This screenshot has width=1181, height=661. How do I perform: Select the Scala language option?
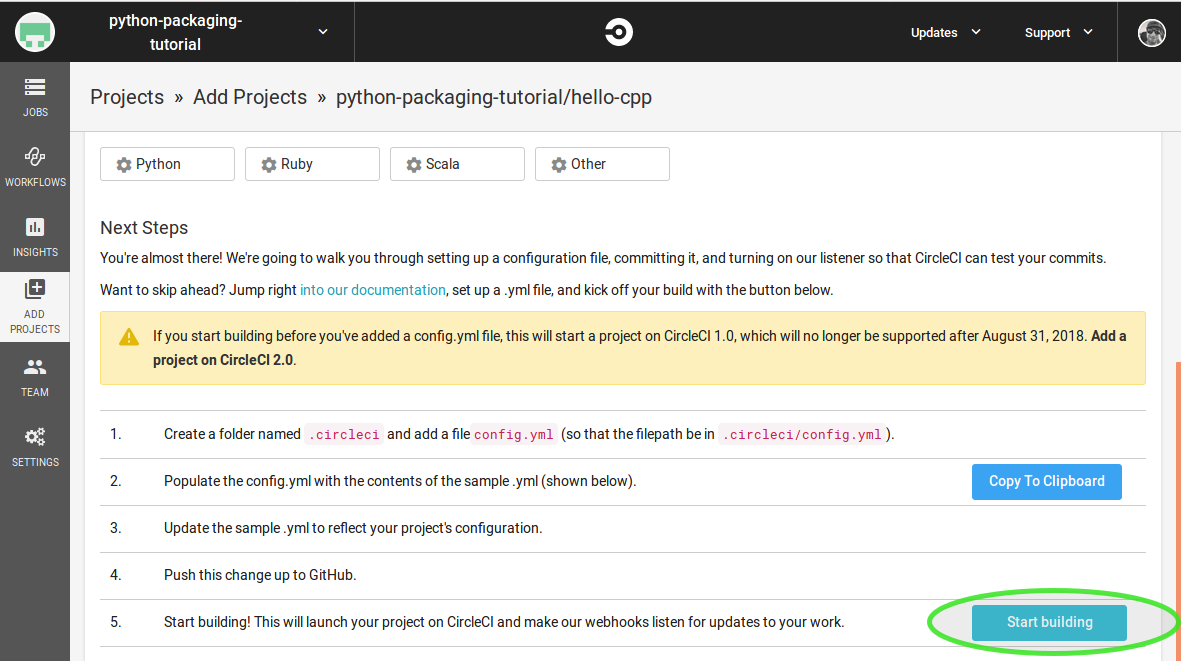pyautogui.click(x=457, y=164)
